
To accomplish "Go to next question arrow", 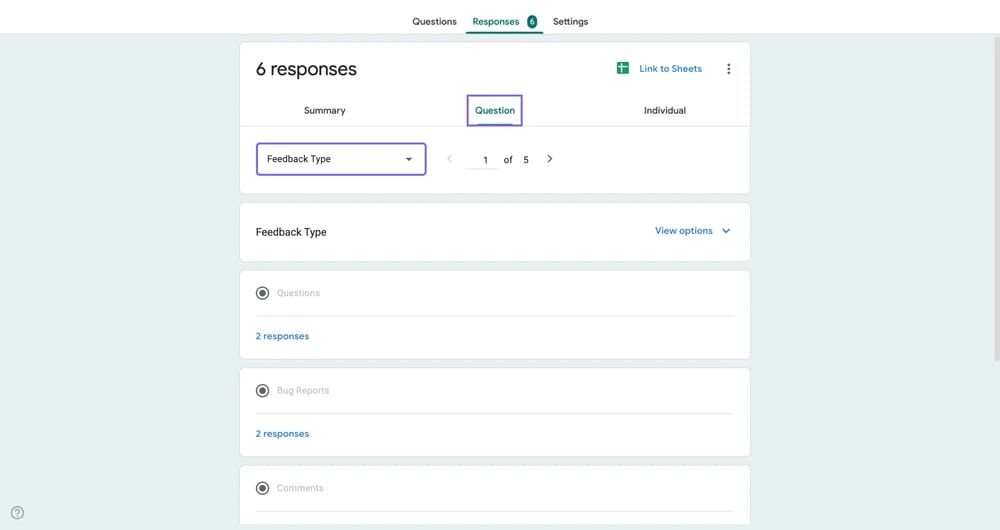I will 549,159.
